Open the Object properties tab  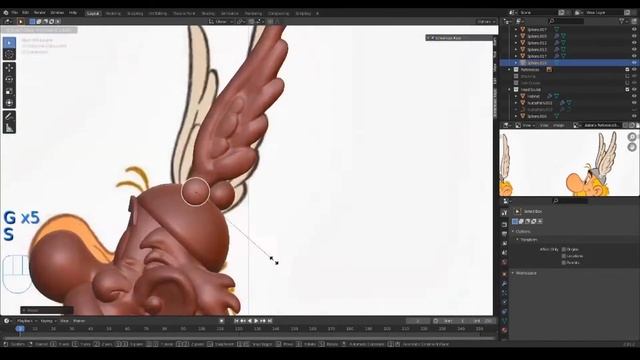tap(504, 274)
